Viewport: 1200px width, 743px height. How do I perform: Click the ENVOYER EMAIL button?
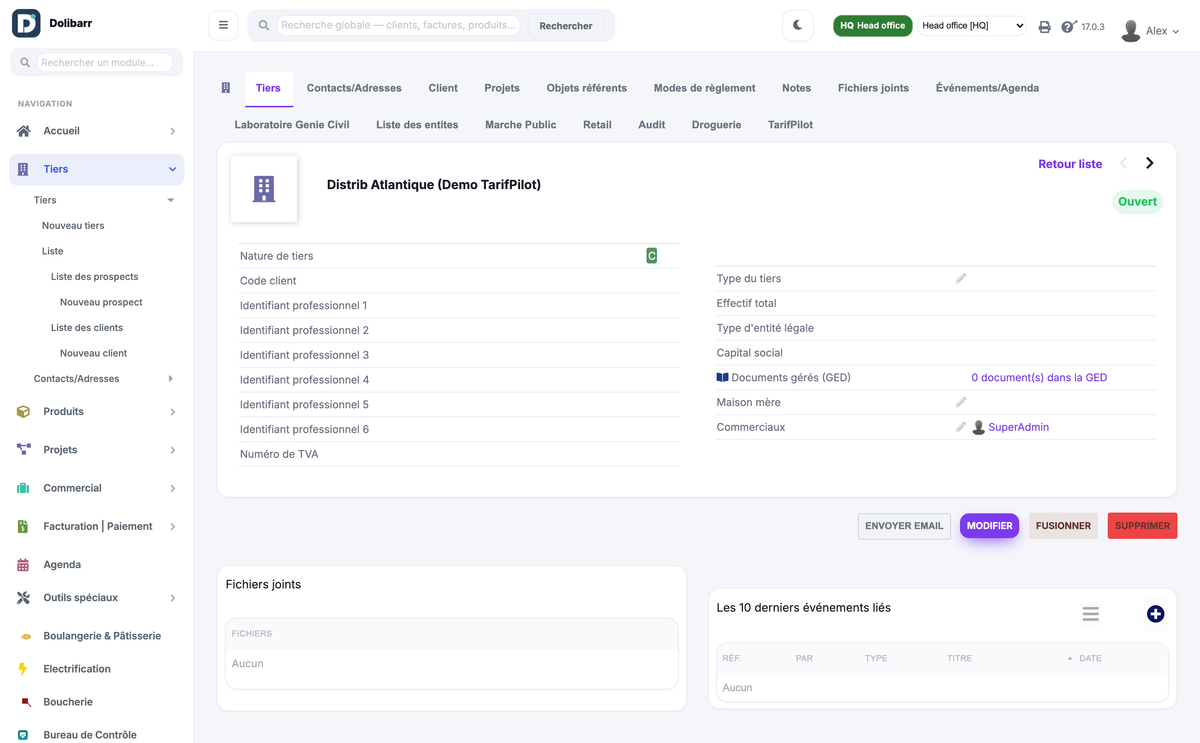pyautogui.click(x=904, y=526)
